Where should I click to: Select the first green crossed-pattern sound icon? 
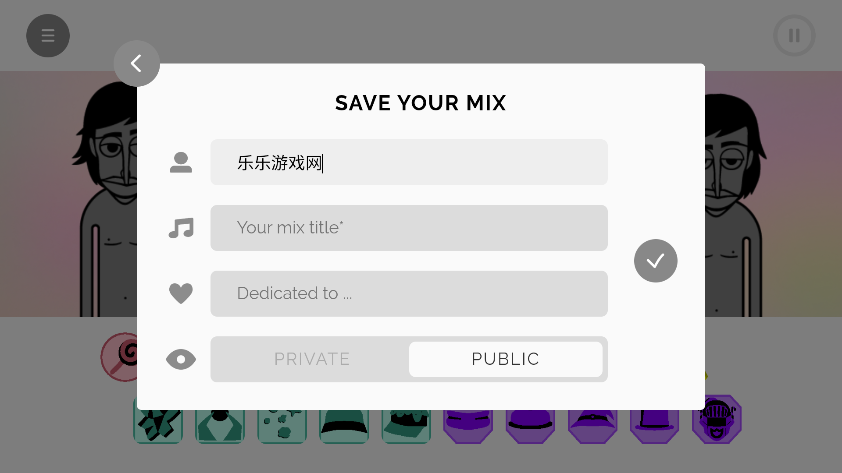click(158, 424)
